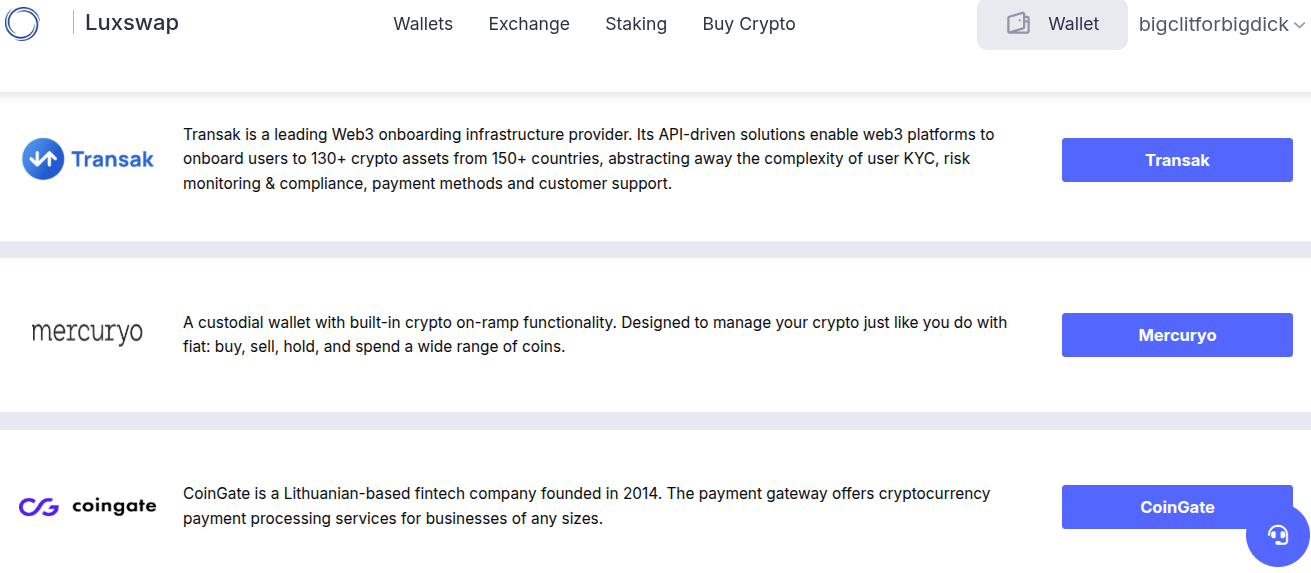Click the Transak wordmark logo text
Viewport: 1311px width, 573px height.
(113, 159)
